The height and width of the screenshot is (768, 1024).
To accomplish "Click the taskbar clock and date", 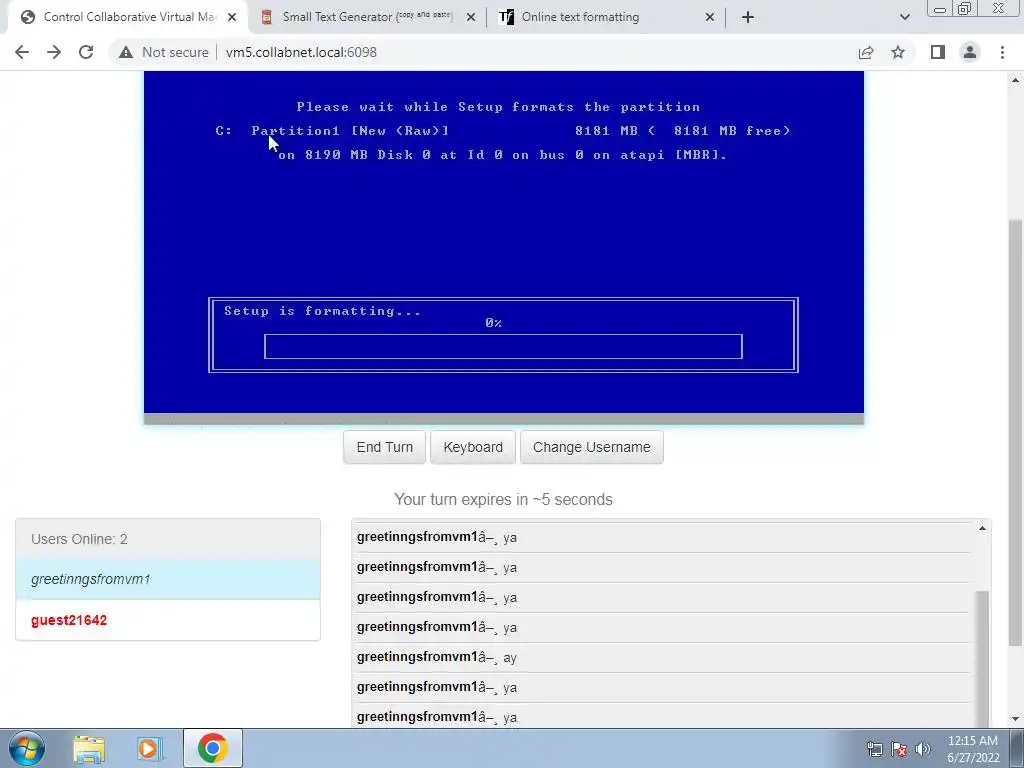I will pyautogui.click(x=973, y=749).
